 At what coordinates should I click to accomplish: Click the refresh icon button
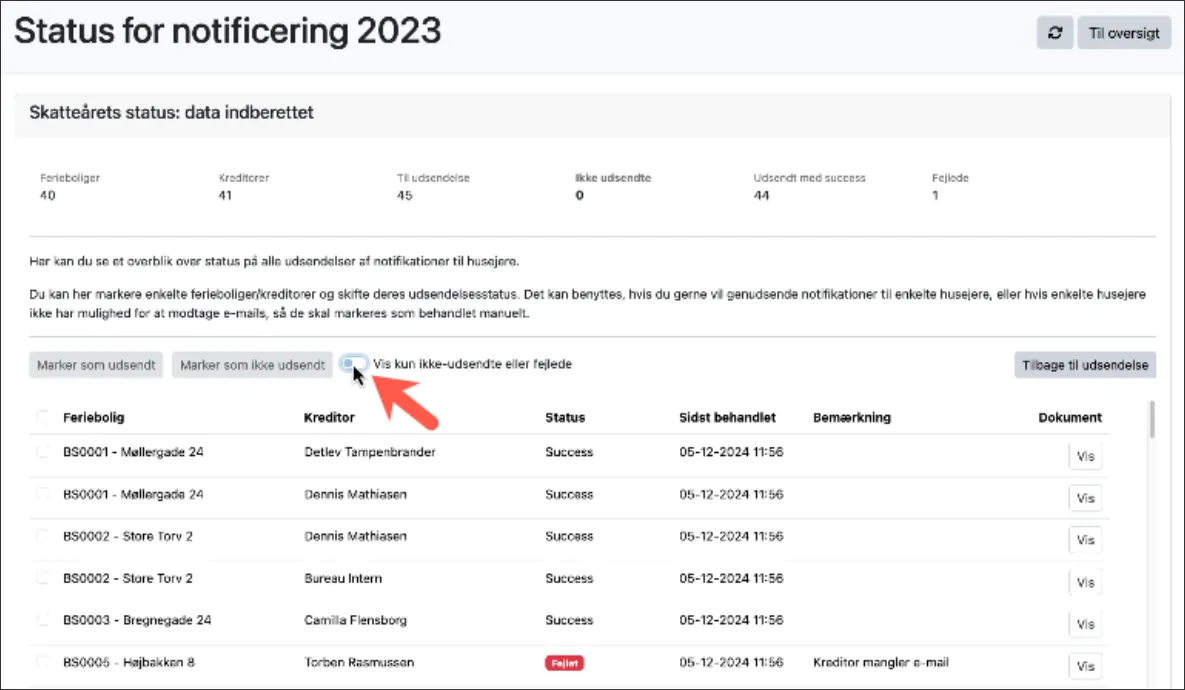pyautogui.click(x=1054, y=33)
